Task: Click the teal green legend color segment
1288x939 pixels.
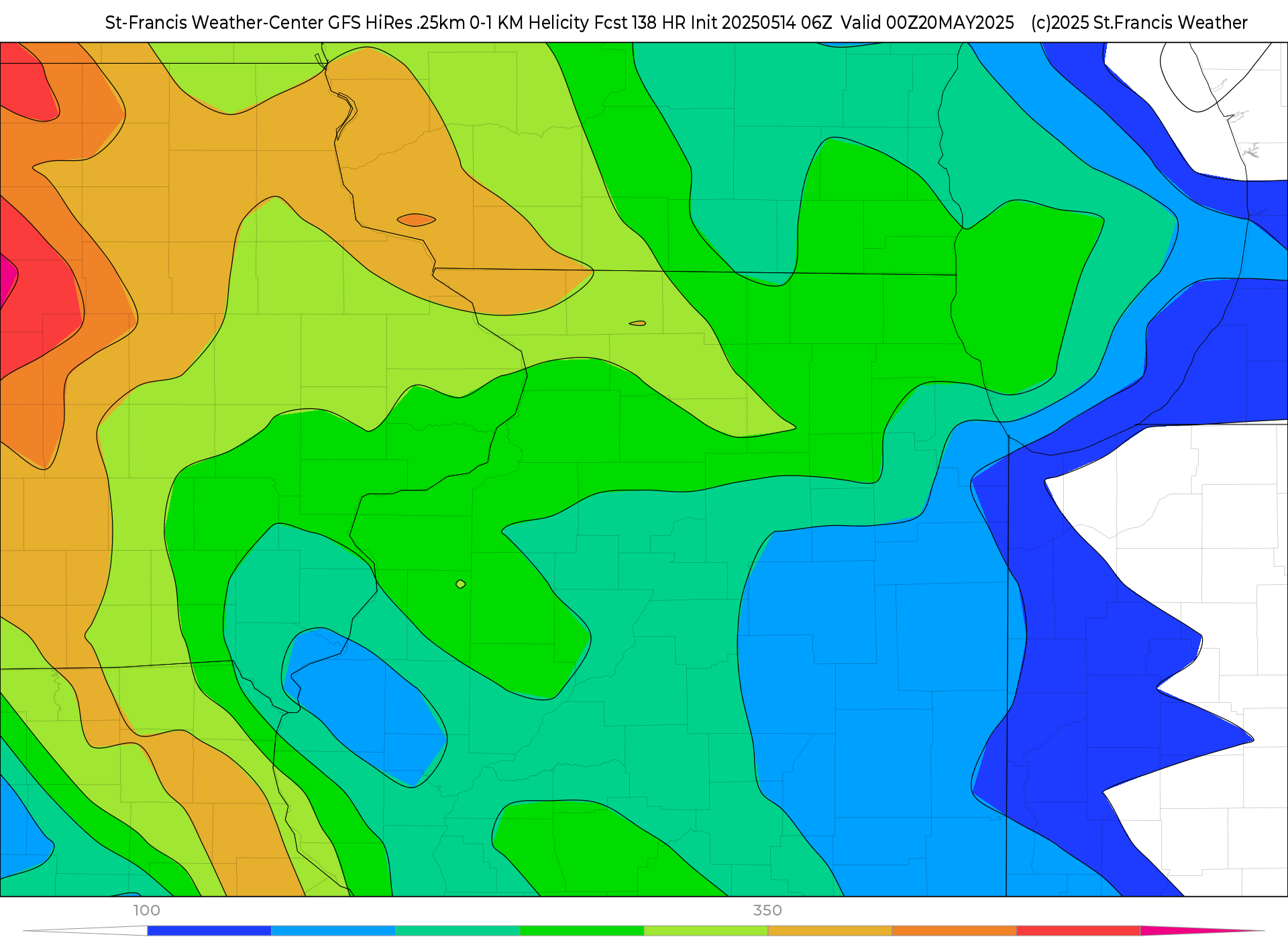Action: (x=458, y=931)
